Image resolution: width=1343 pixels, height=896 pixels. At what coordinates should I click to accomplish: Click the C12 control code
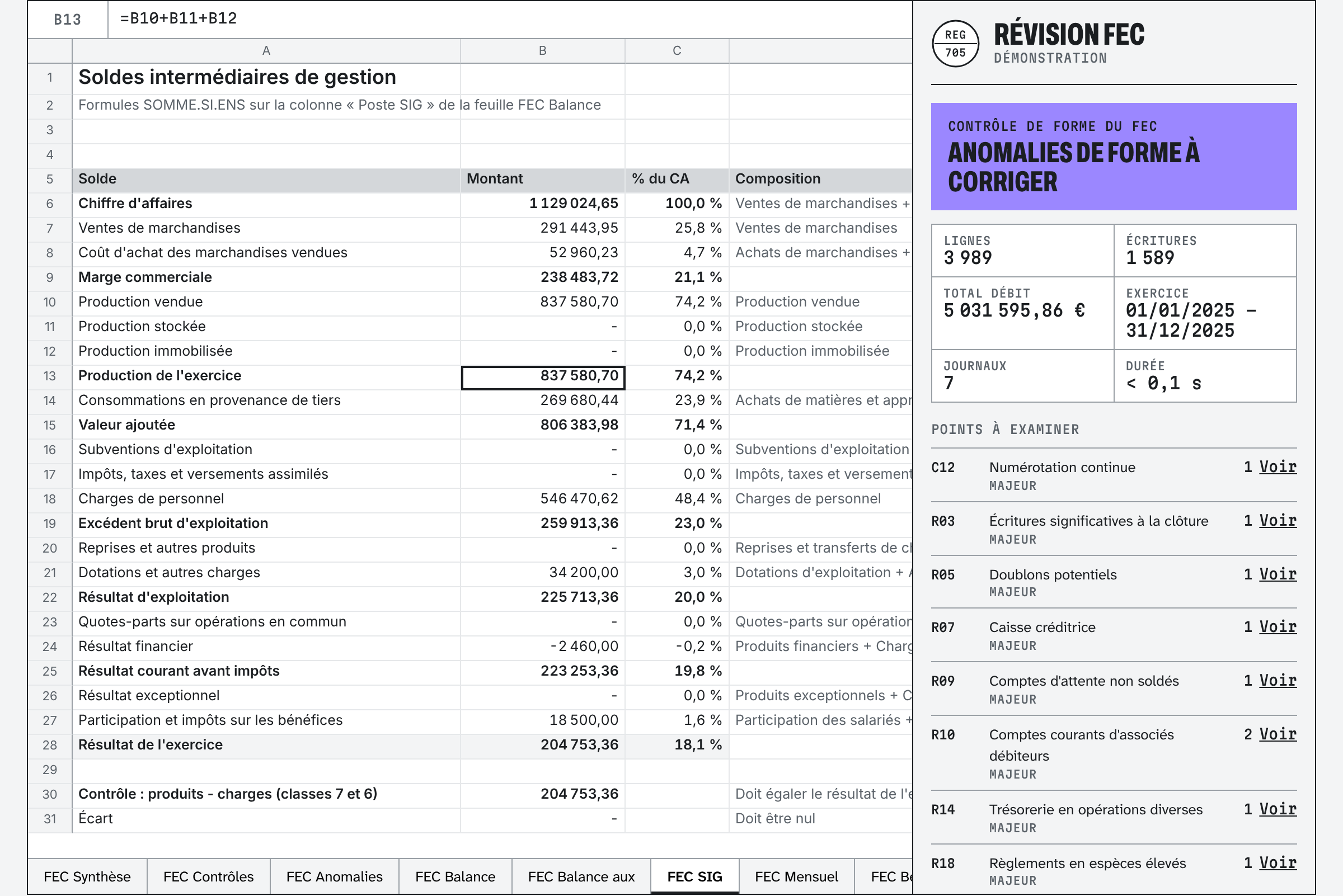click(943, 468)
